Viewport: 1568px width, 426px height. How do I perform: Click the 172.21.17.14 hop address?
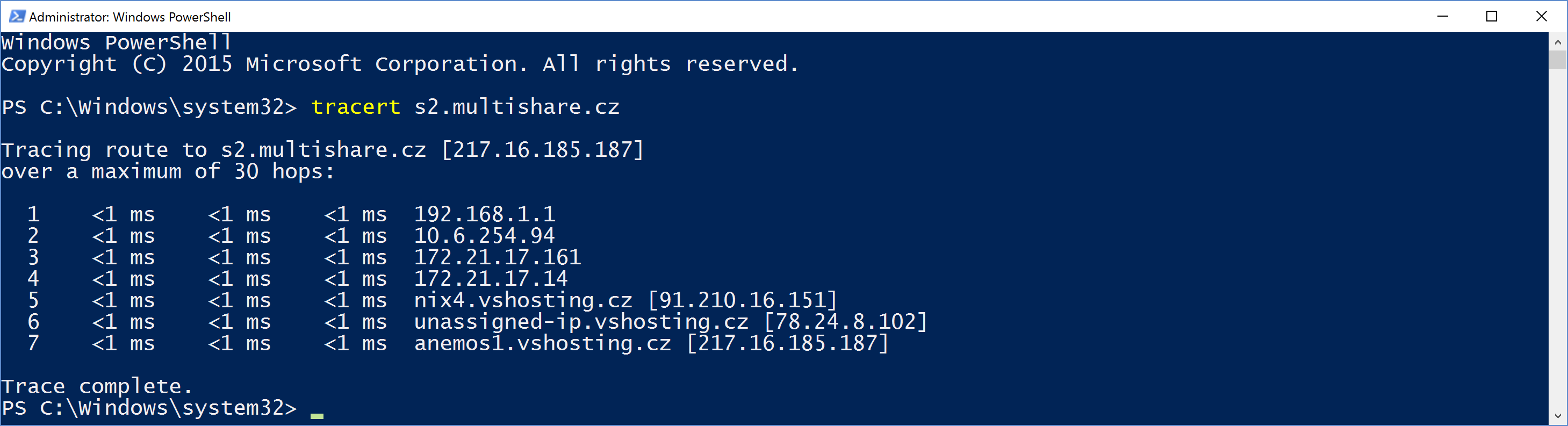click(x=491, y=279)
